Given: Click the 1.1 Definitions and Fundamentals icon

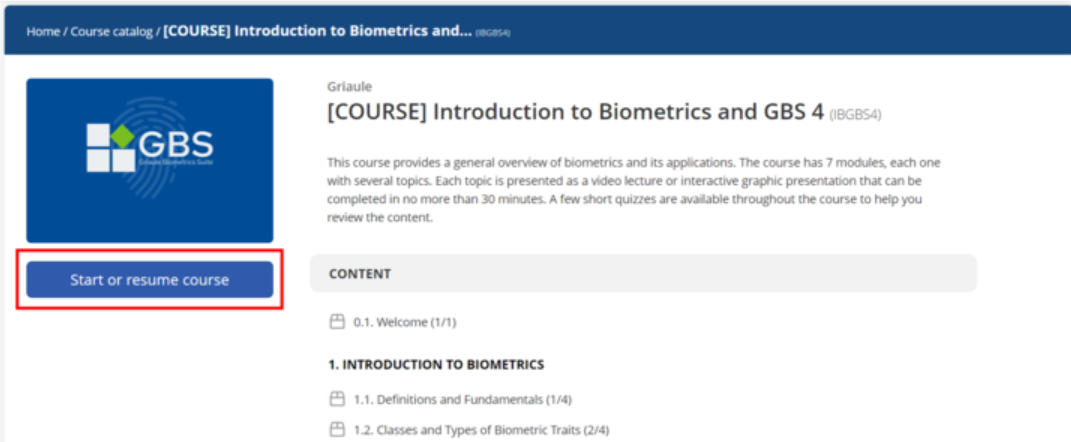Looking at the screenshot, I should 336,399.
